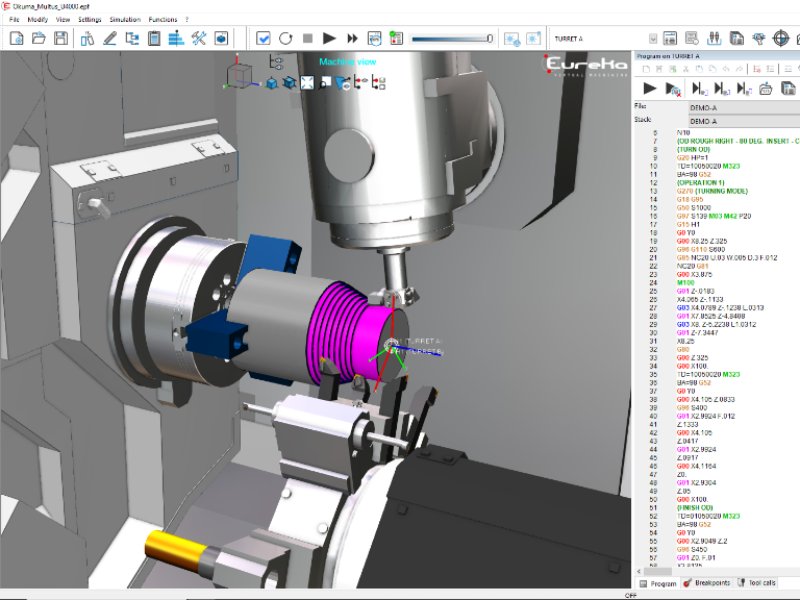Select the second blue view cube icon
Image resolution: width=800 pixels, height=600 pixels.
coord(289,83)
